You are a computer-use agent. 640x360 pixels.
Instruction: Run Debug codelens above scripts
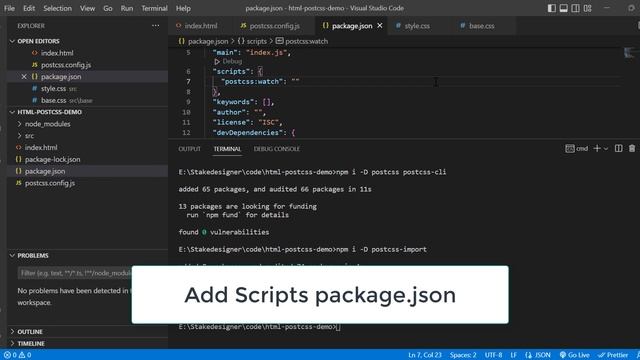coord(228,62)
